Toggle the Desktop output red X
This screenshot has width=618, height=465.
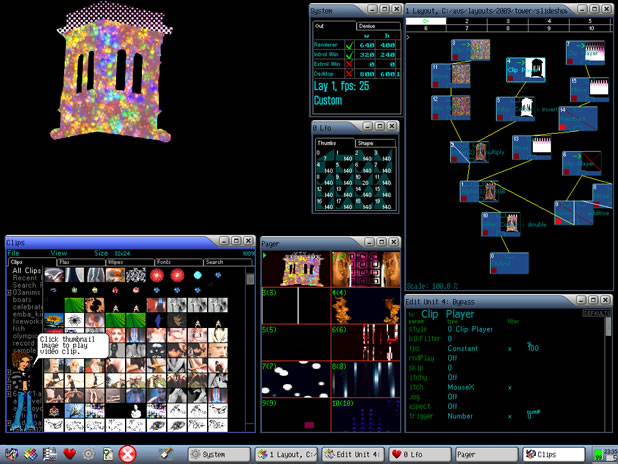pyautogui.click(x=348, y=74)
